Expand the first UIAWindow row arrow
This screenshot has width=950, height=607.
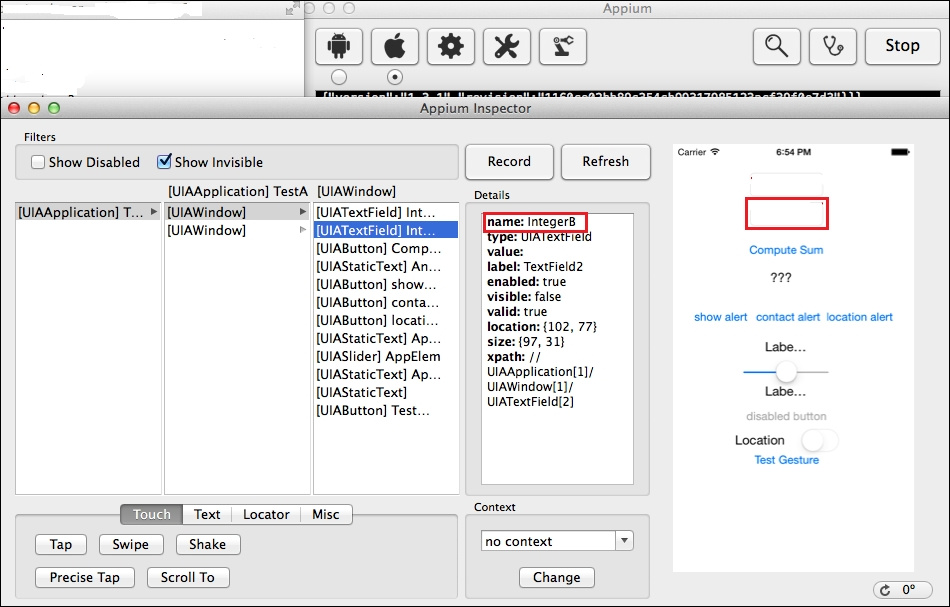coord(303,212)
